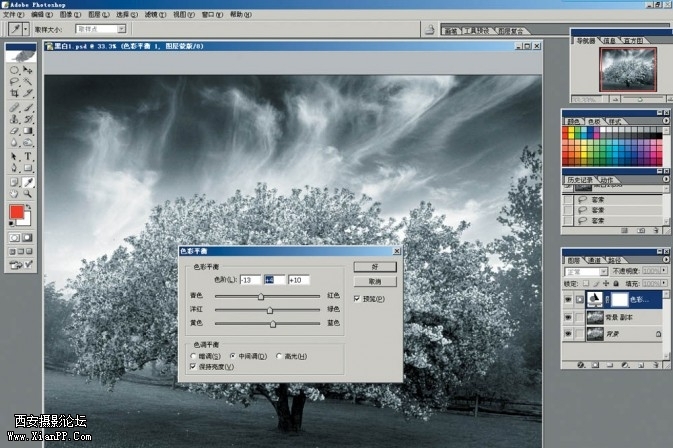Click the 好 (OK) button
673x448 pixels.
click(374, 267)
